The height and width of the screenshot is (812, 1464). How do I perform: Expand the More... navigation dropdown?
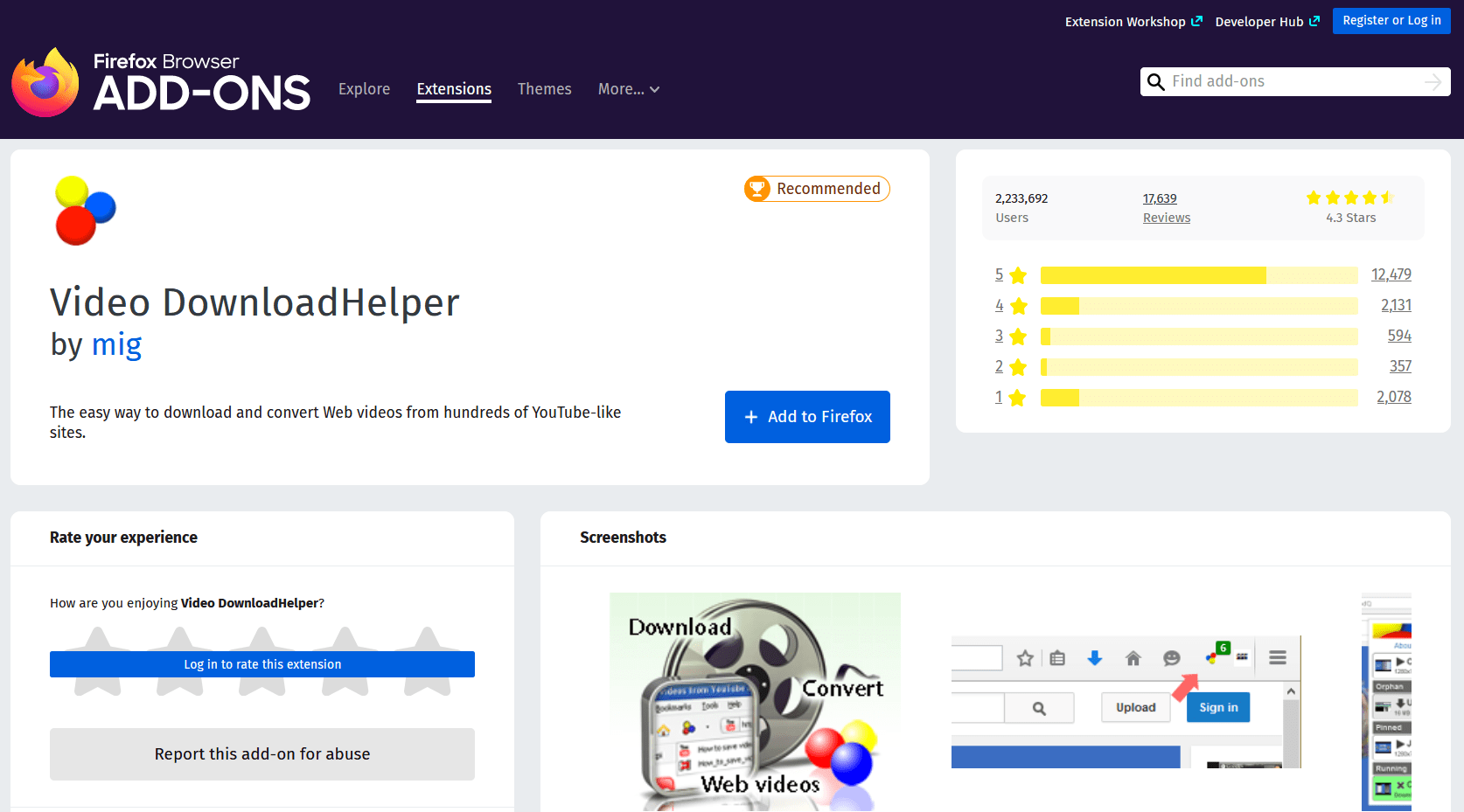point(628,89)
